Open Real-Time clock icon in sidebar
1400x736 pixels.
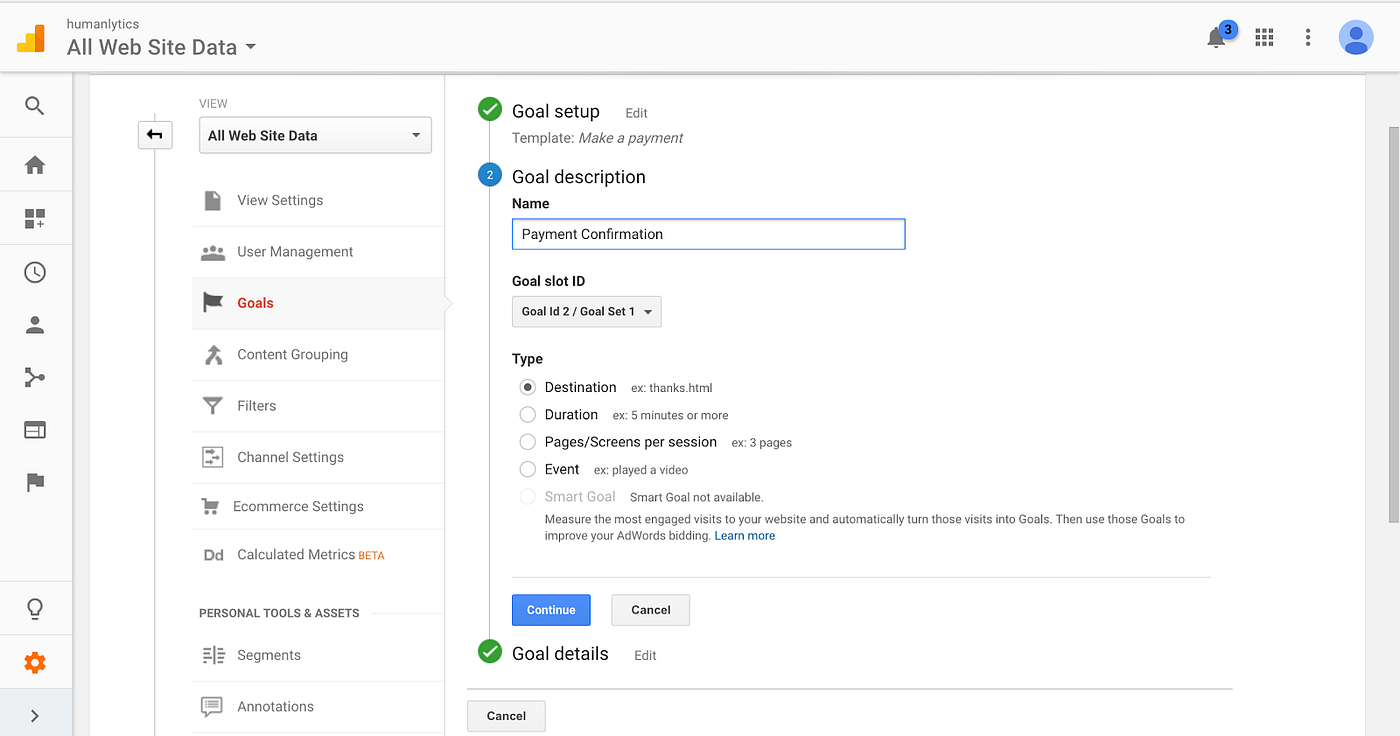point(35,272)
